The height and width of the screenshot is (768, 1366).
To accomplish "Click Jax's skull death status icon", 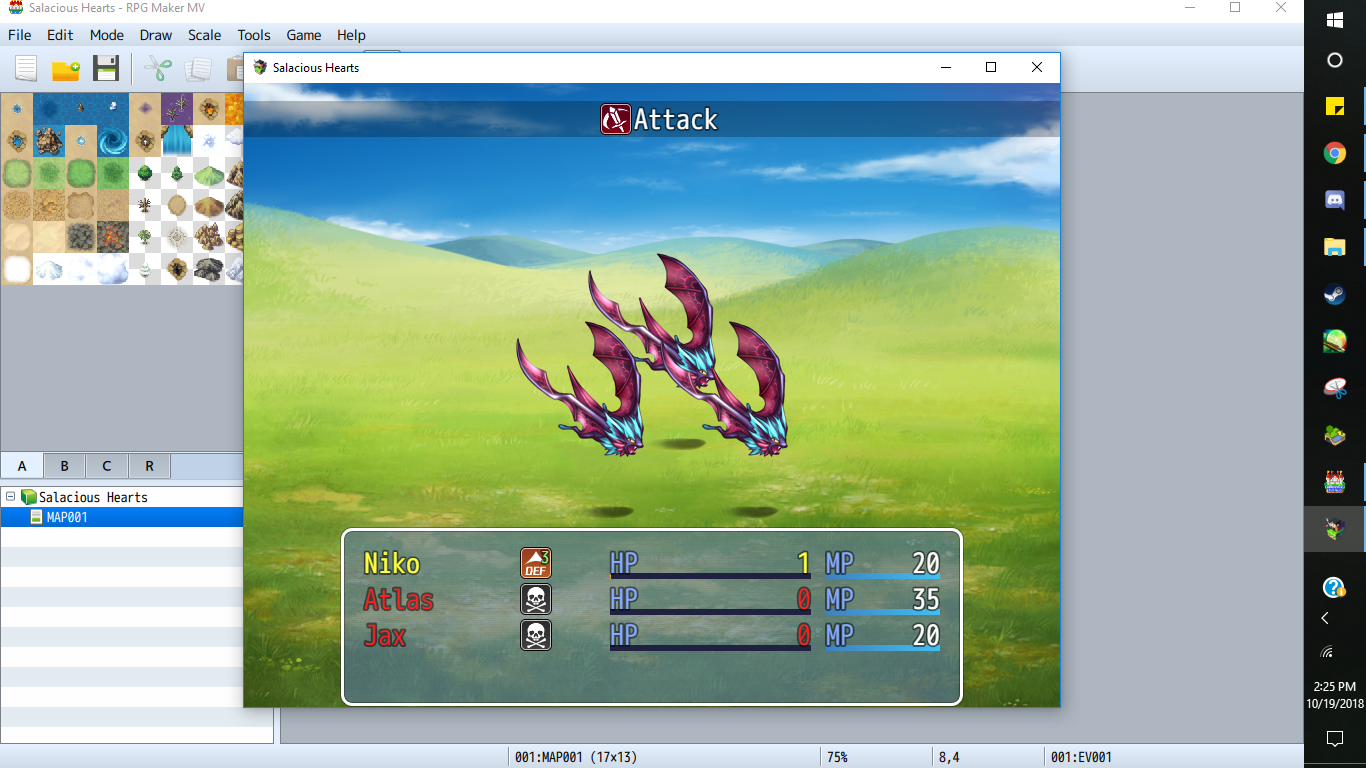I will 536,635.
